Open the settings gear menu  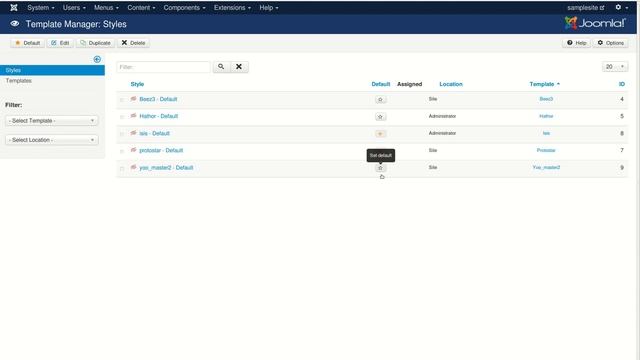(x=621, y=7)
